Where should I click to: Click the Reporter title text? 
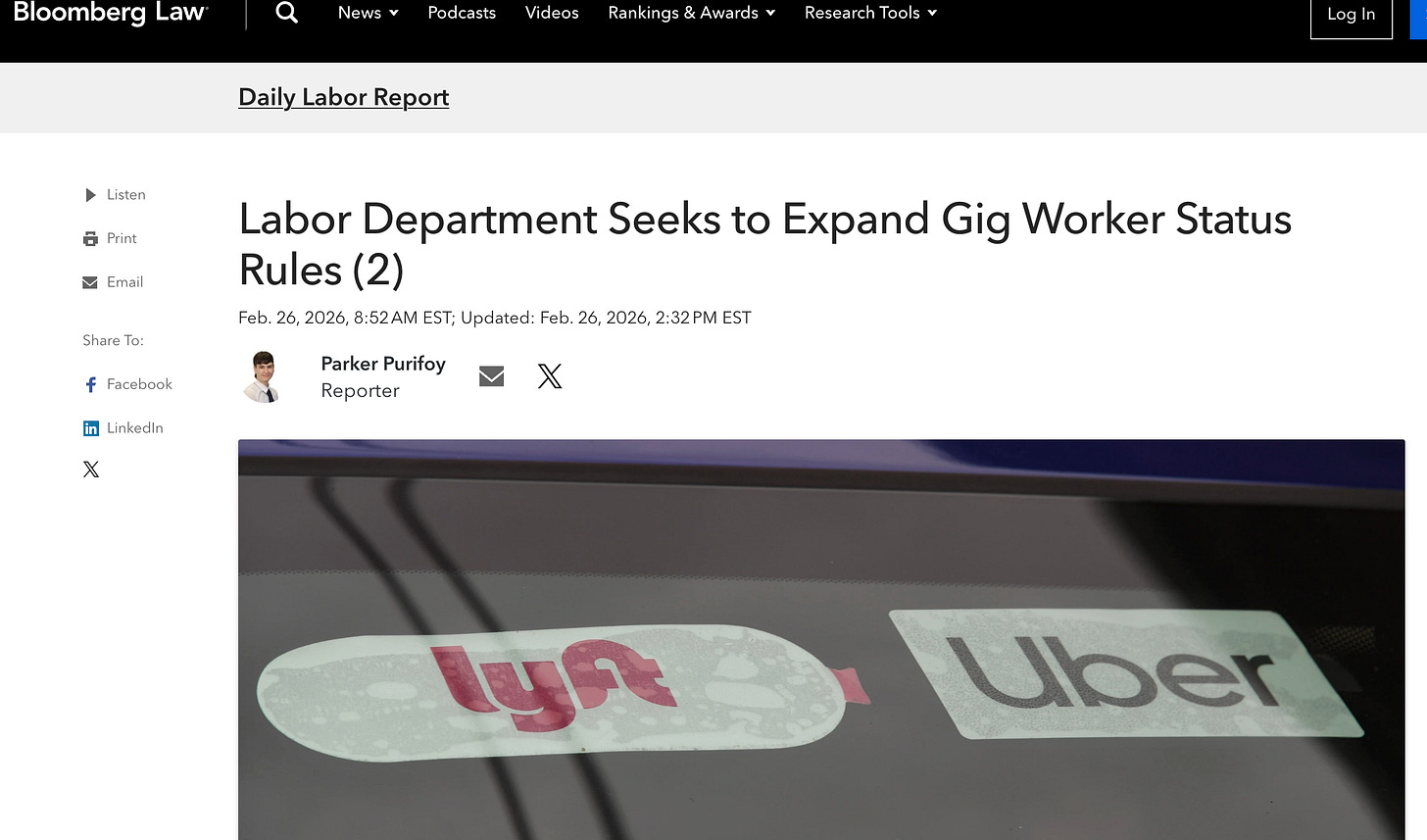point(360,391)
